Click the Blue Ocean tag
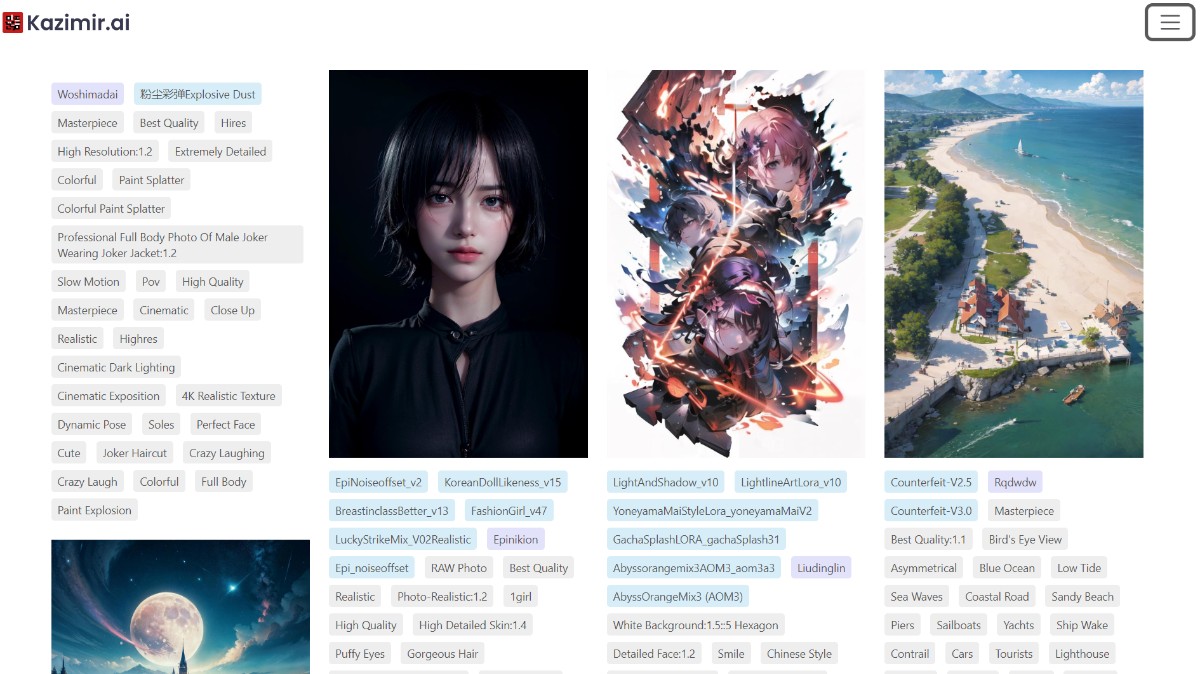Screen dimensions: 1200x674 click(1007, 568)
